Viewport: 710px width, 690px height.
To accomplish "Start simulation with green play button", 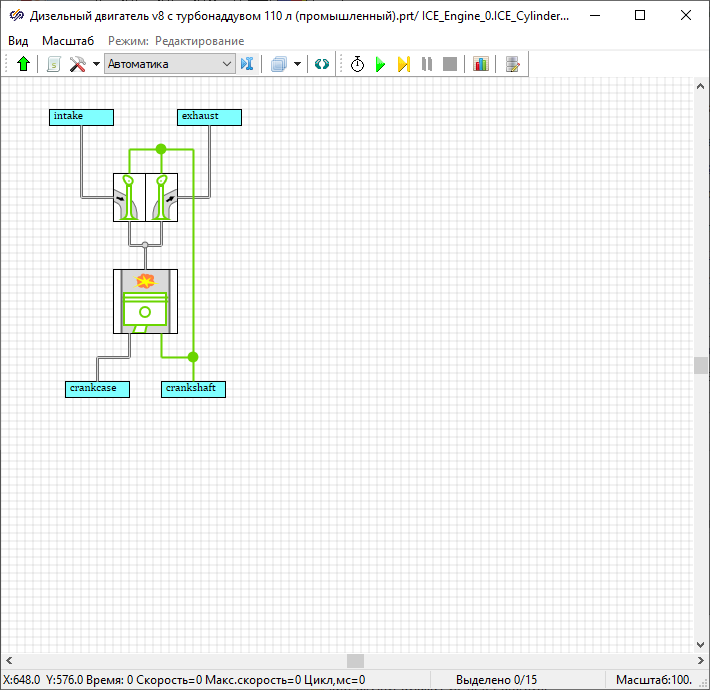I will (x=380, y=64).
